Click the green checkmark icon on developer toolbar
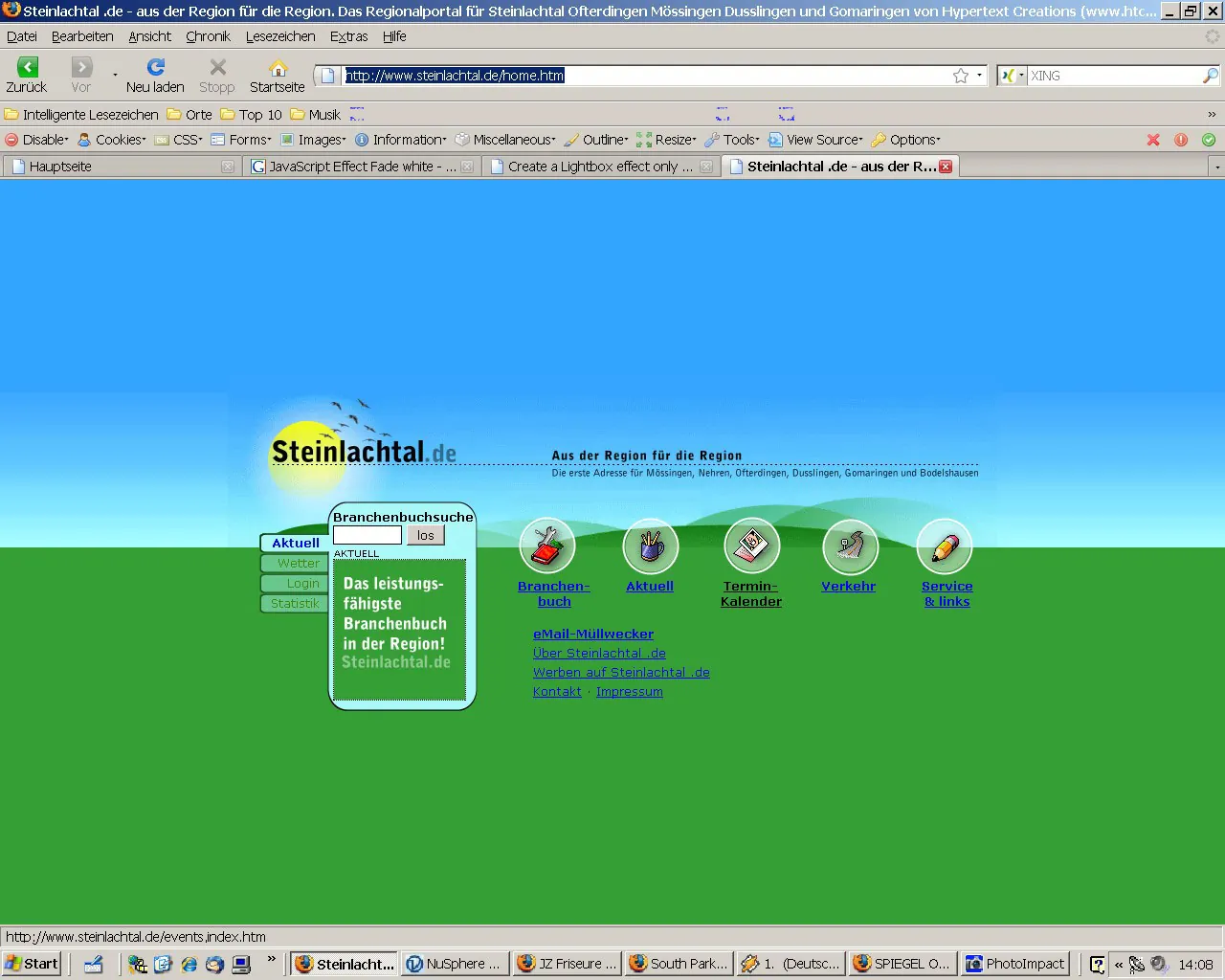 (x=1209, y=140)
